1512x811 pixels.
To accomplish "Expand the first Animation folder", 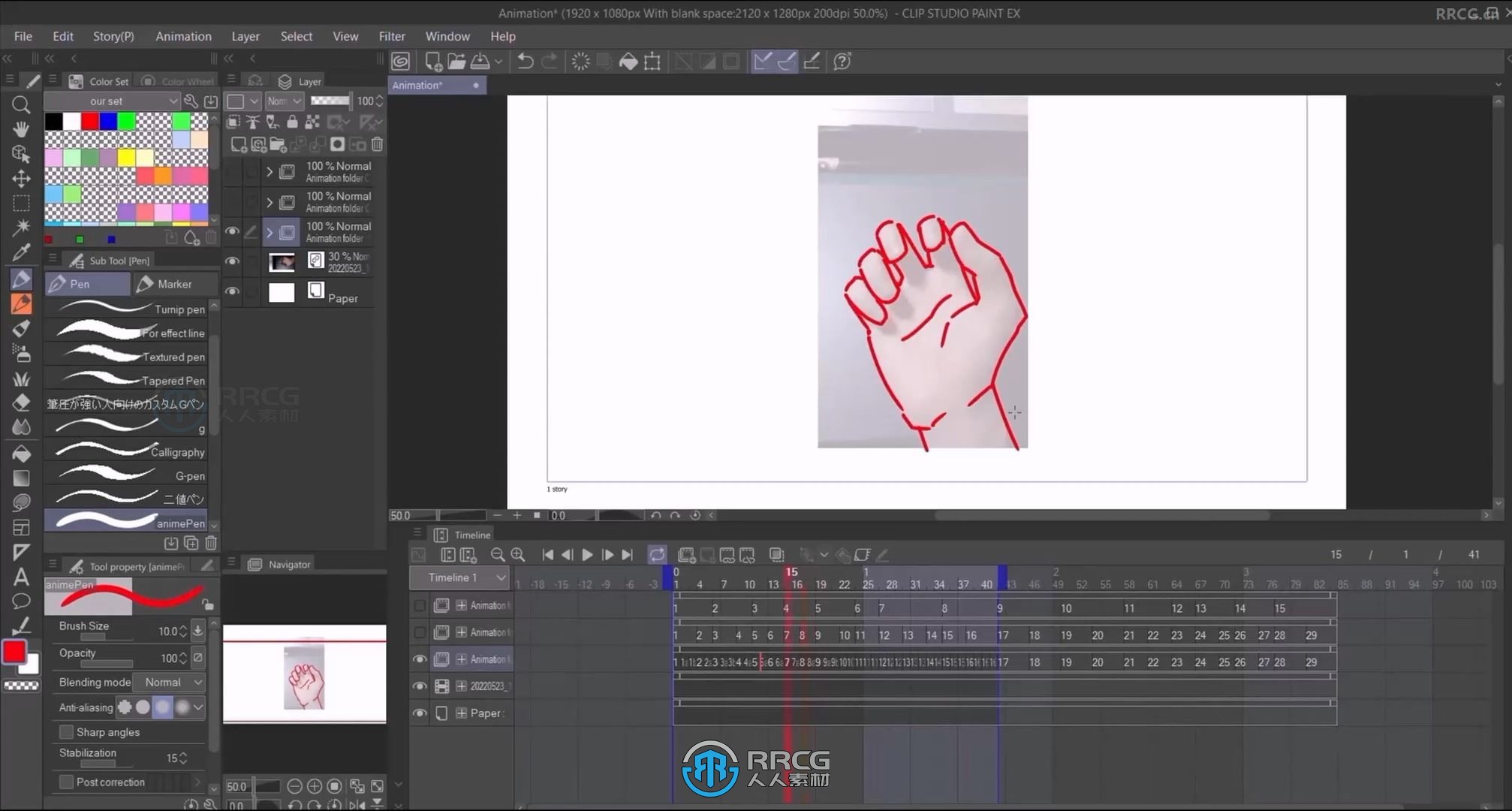I will click(x=270, y=171).
